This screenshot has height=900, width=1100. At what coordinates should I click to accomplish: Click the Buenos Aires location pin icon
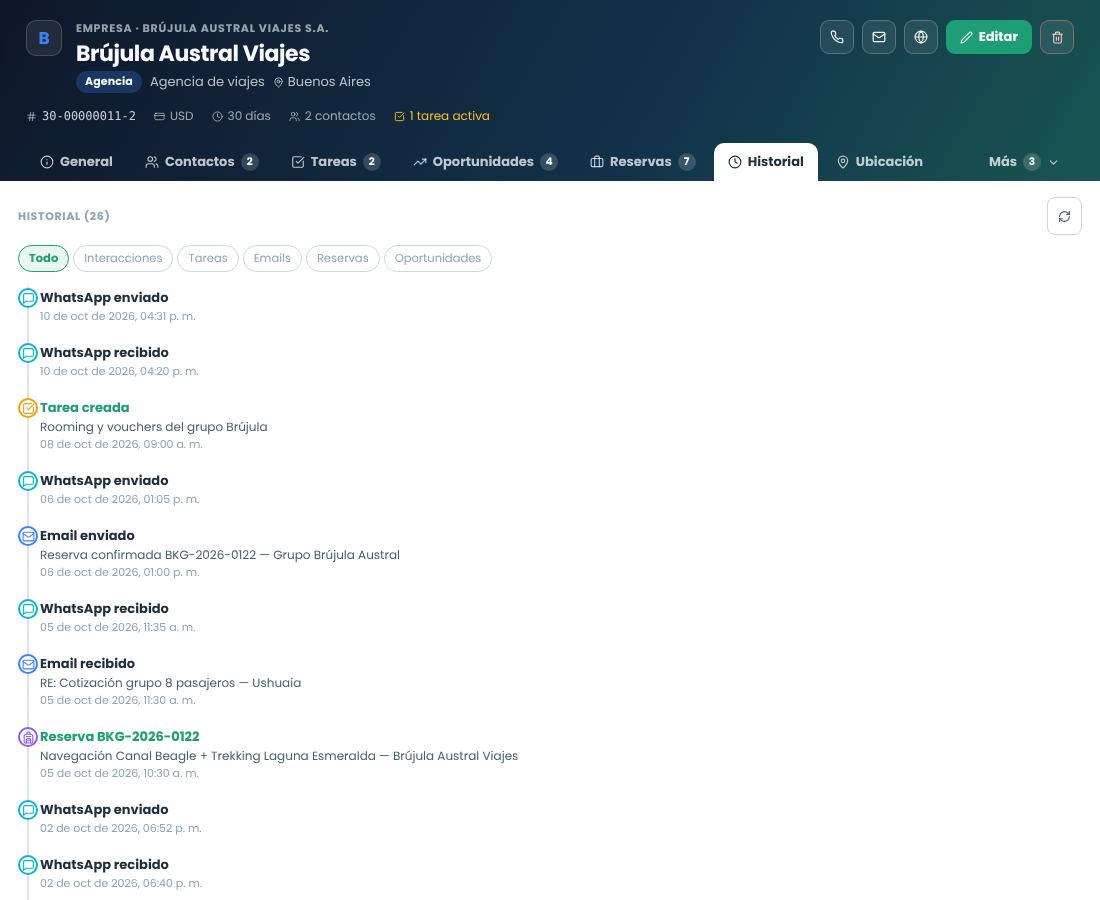coord(279,82)
